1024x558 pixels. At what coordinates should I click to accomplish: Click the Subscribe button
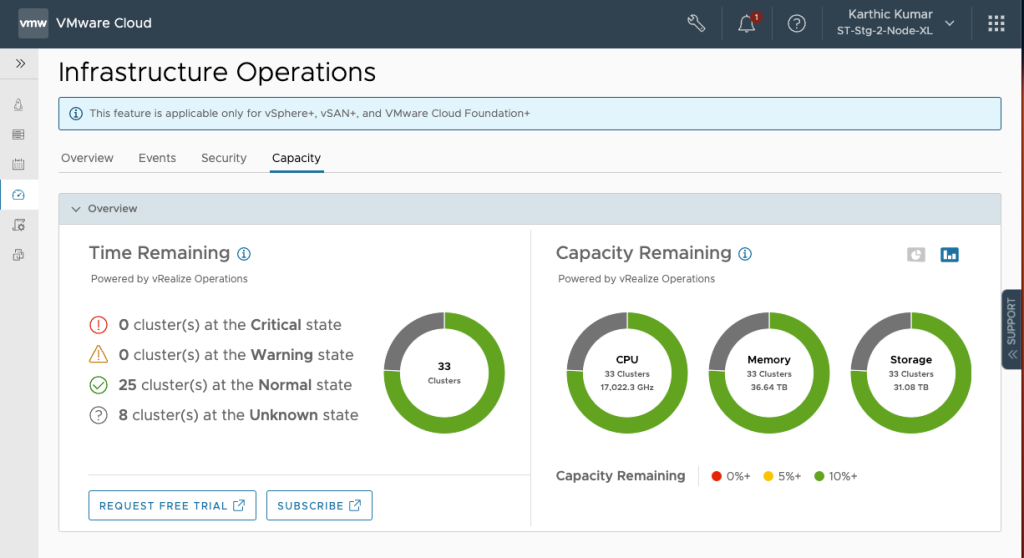(x=319, y=506)
